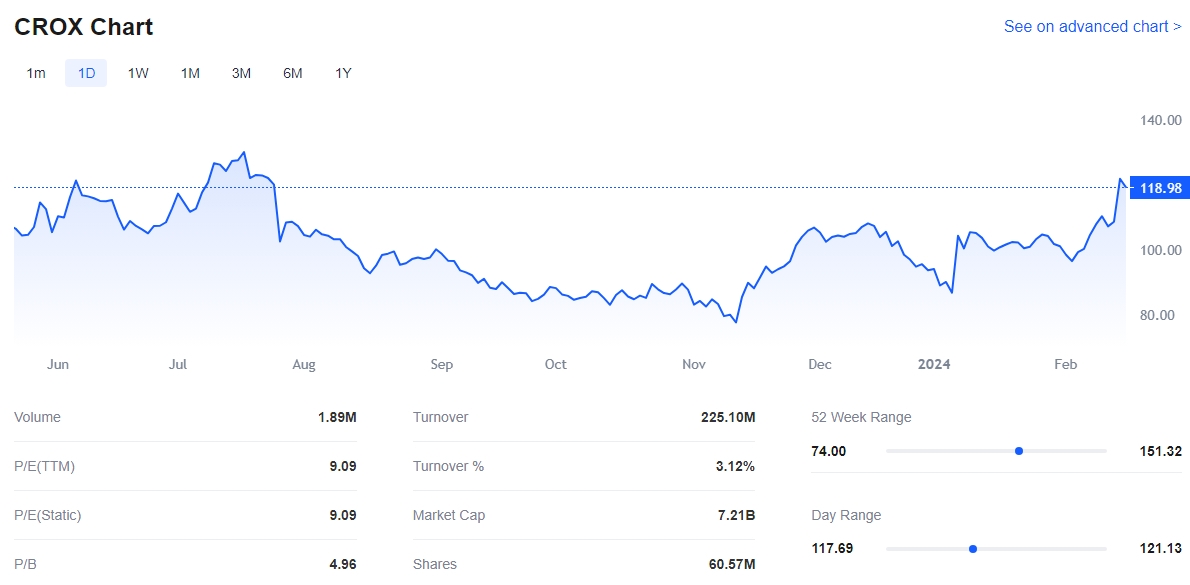Select the 1m interval tab
The image size is (1190, 585).
tap(36, 73)
